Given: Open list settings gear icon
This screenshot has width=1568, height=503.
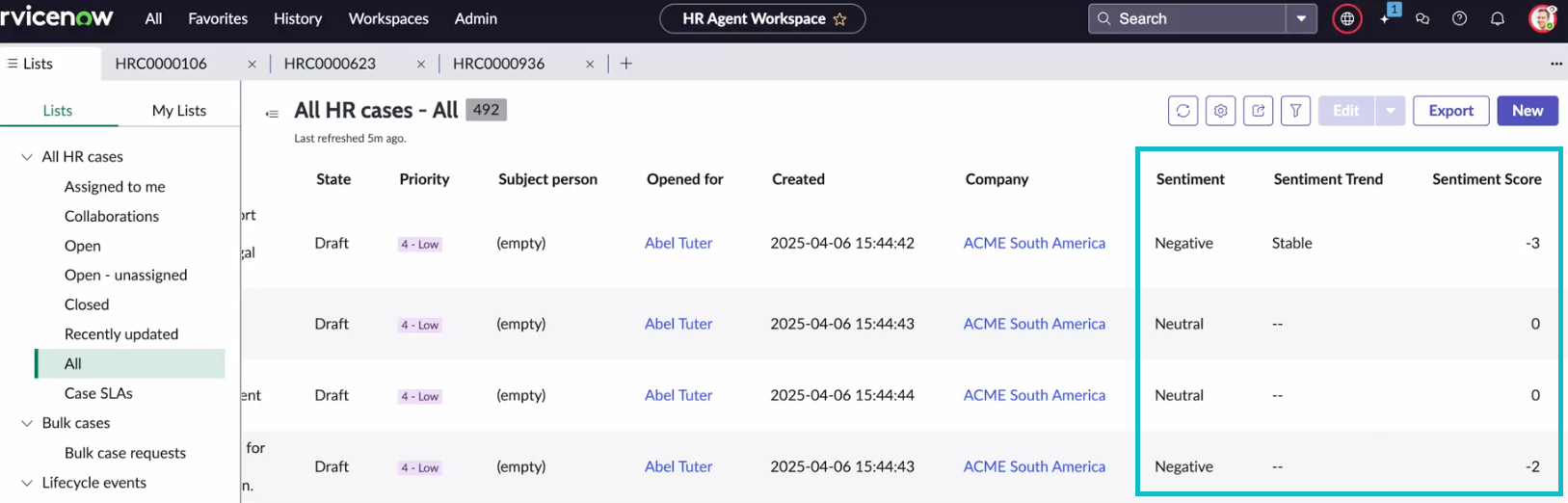Looking at the screenshot, I should tap(1220, 111).
